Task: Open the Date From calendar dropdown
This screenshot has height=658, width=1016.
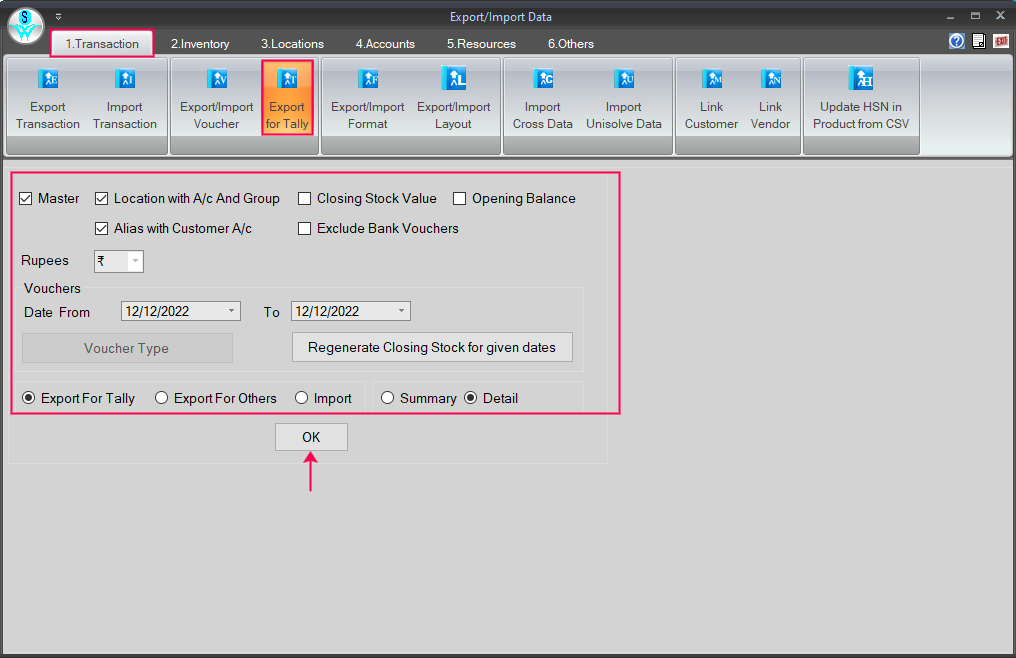Action: (x=231, y=311)
